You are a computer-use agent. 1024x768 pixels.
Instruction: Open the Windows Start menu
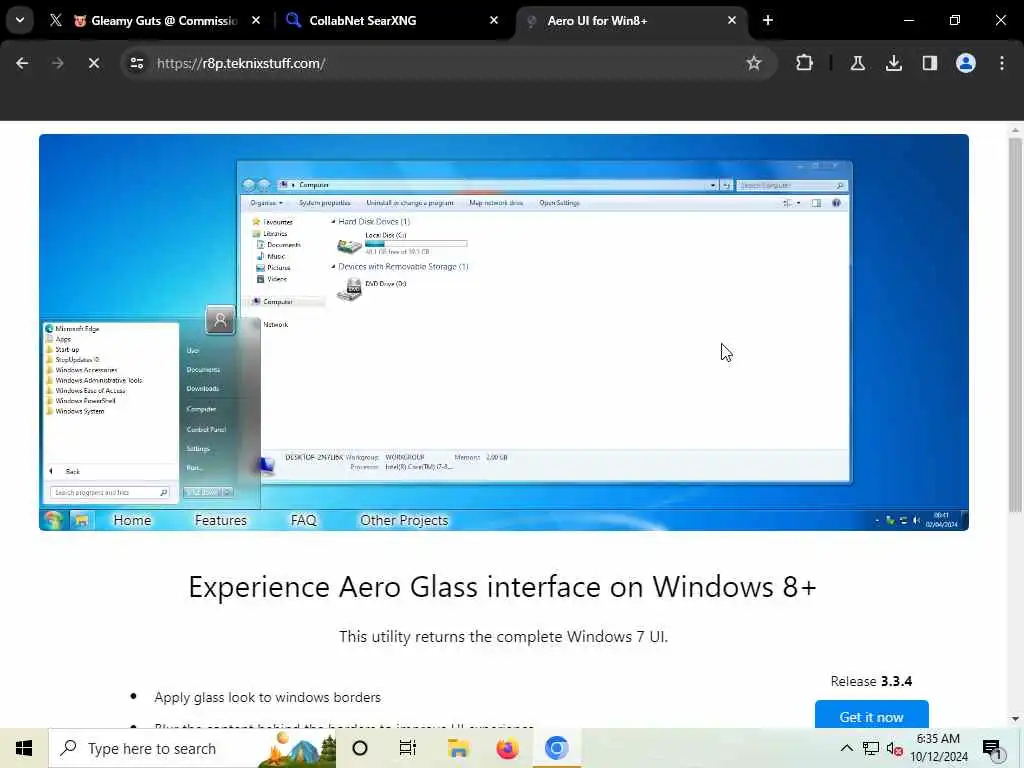click(24, 748)
